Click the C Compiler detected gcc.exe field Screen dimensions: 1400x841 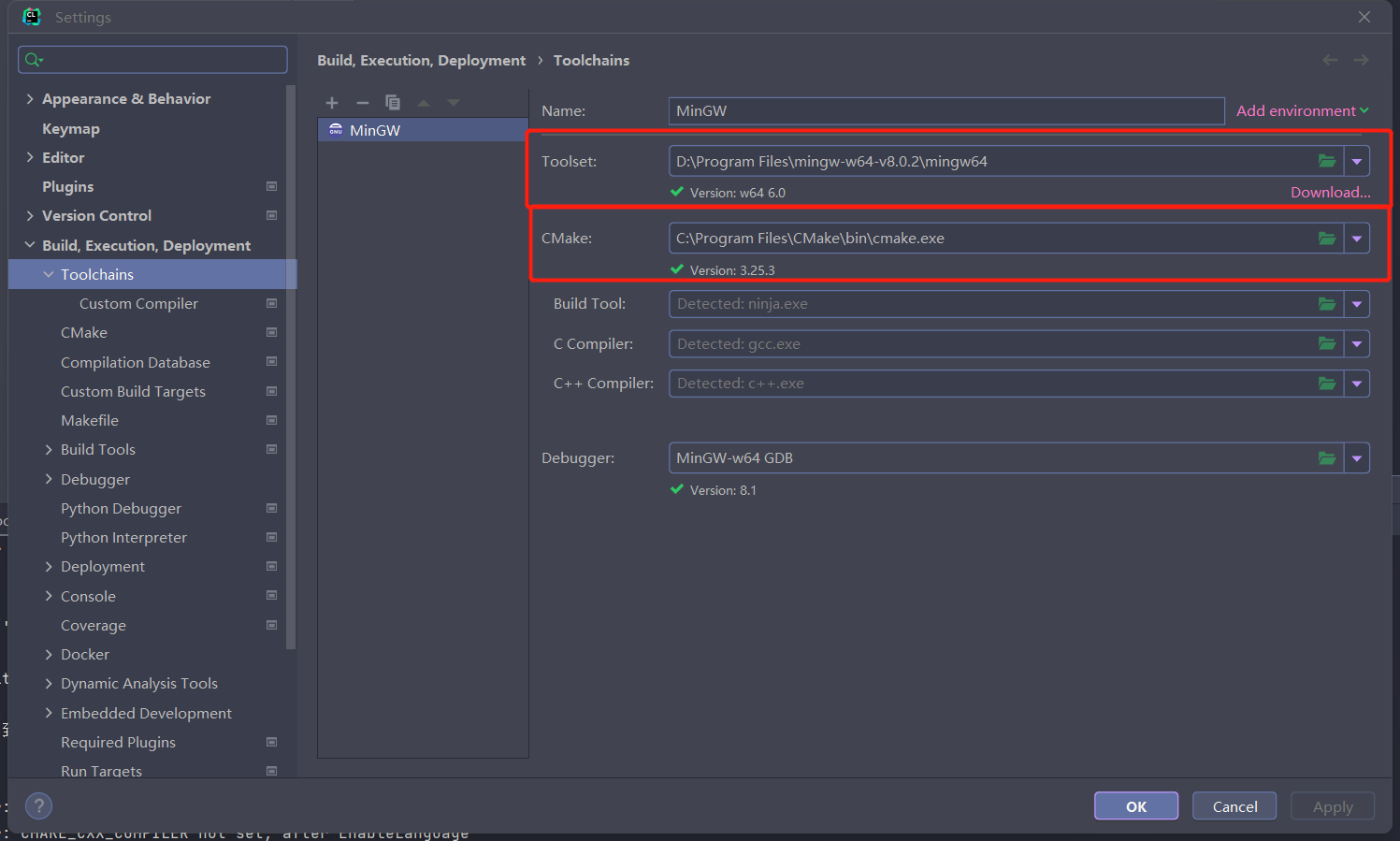coord(1006,344)
